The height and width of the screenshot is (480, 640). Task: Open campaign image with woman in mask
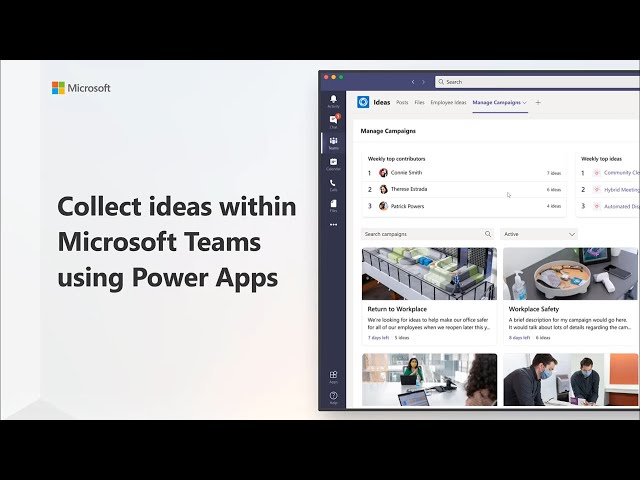429,380
